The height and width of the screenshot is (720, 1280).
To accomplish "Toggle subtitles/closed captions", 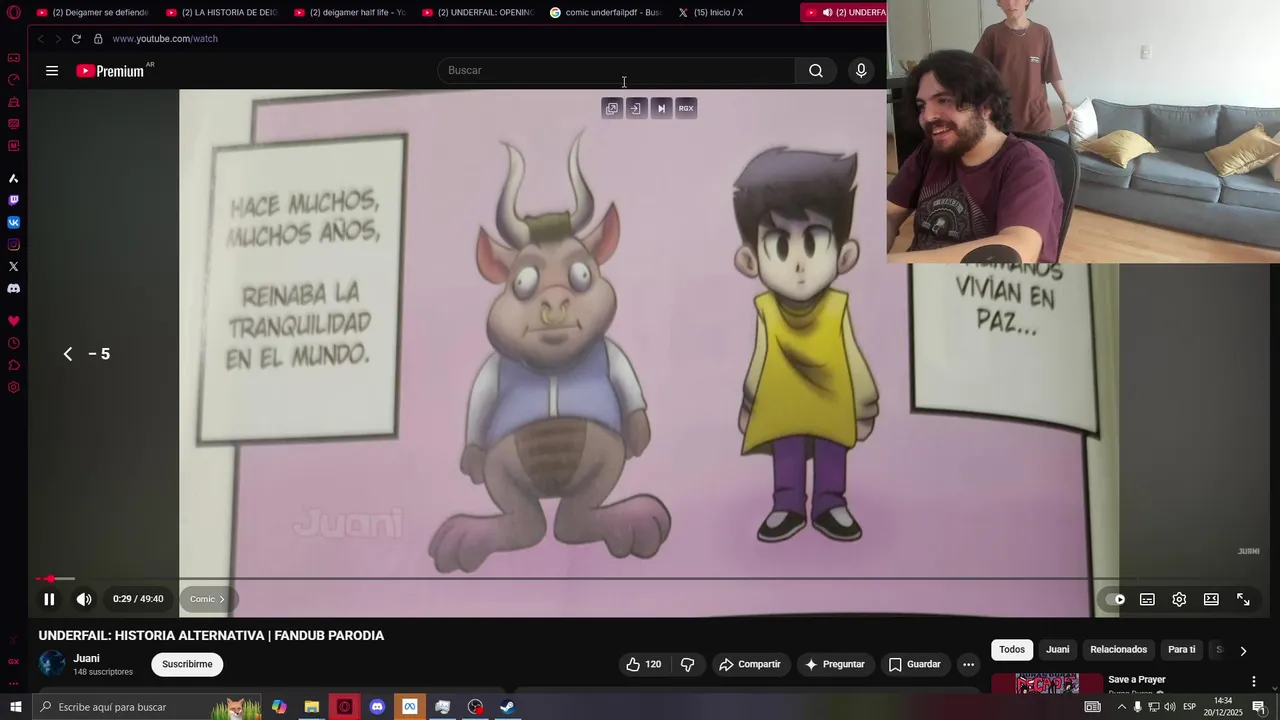I will tap(1147, 599).
